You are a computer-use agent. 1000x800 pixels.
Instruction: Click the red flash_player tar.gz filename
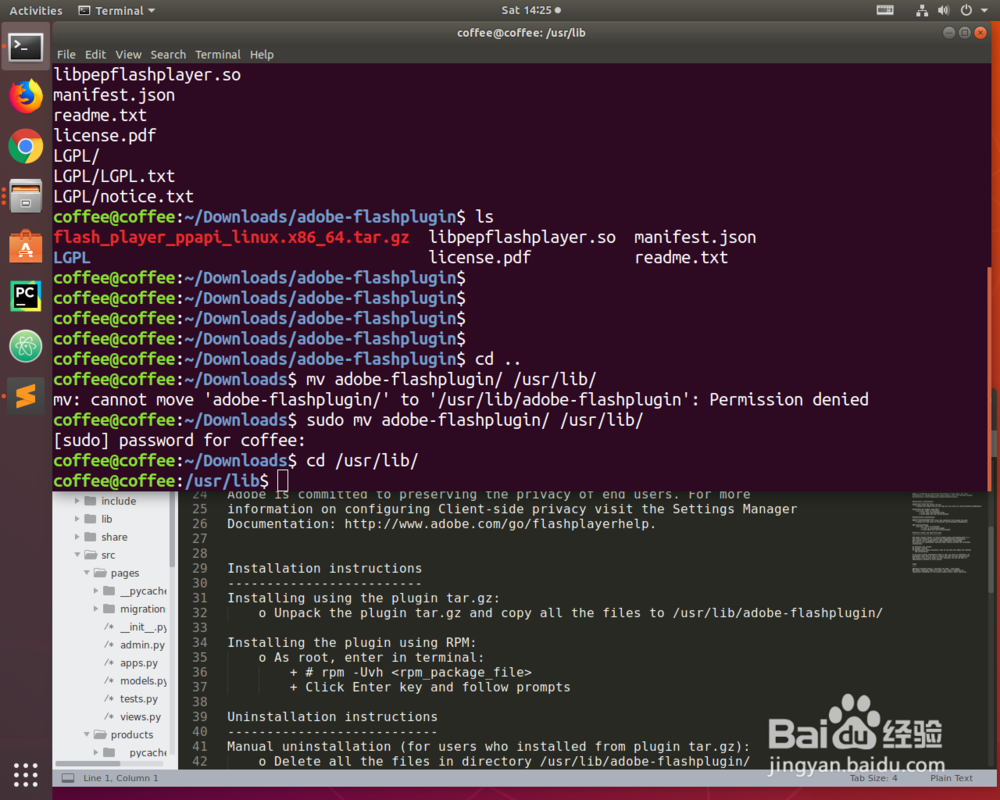231,237
